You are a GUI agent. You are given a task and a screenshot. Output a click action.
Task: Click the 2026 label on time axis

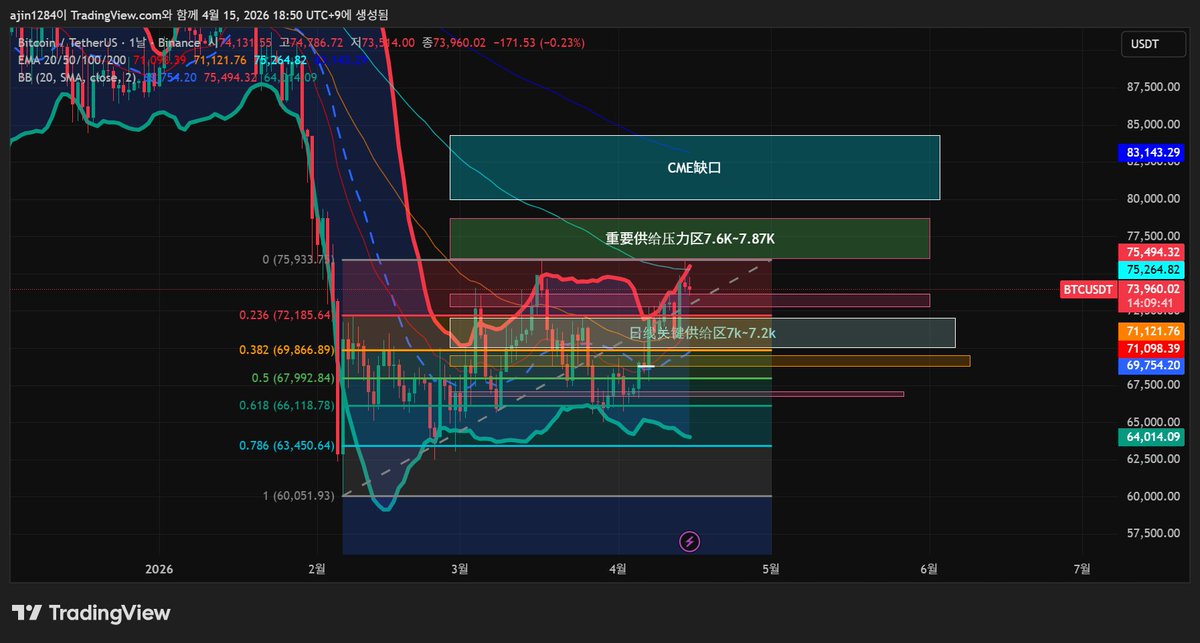pos(159,569)
